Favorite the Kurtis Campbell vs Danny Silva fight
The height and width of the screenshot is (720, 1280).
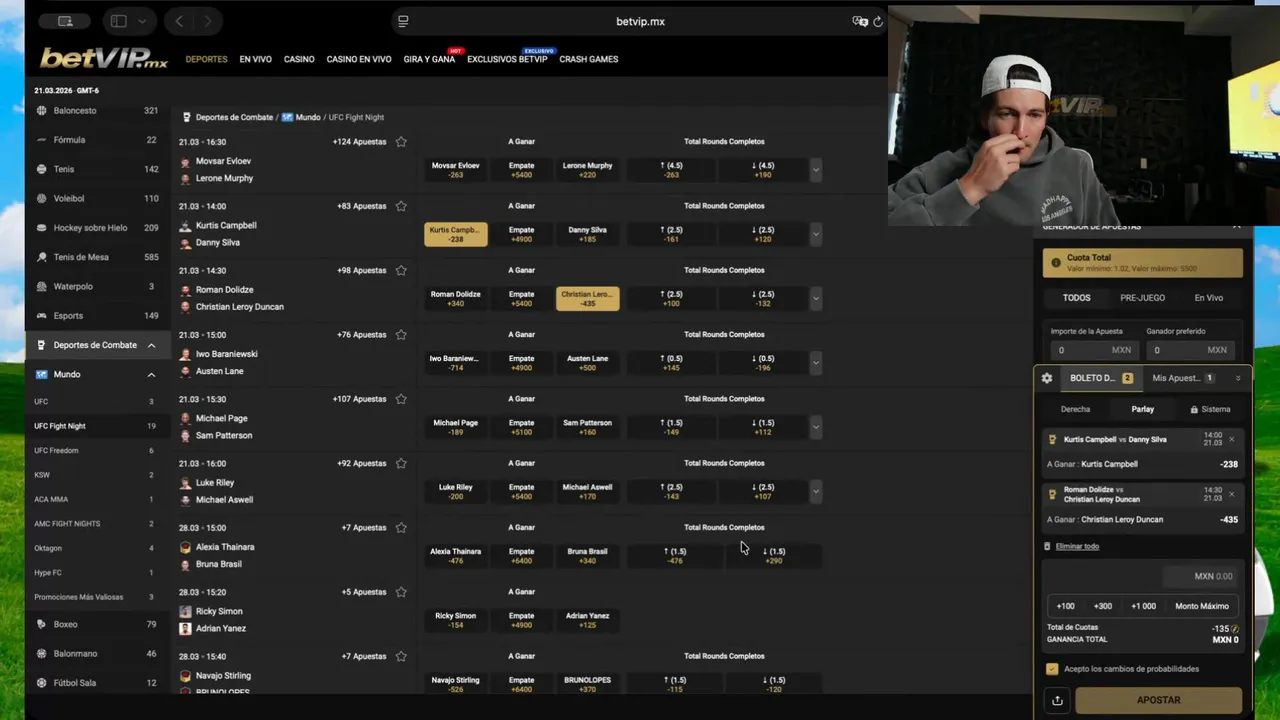pyautogui.click(x=401, y=206)
